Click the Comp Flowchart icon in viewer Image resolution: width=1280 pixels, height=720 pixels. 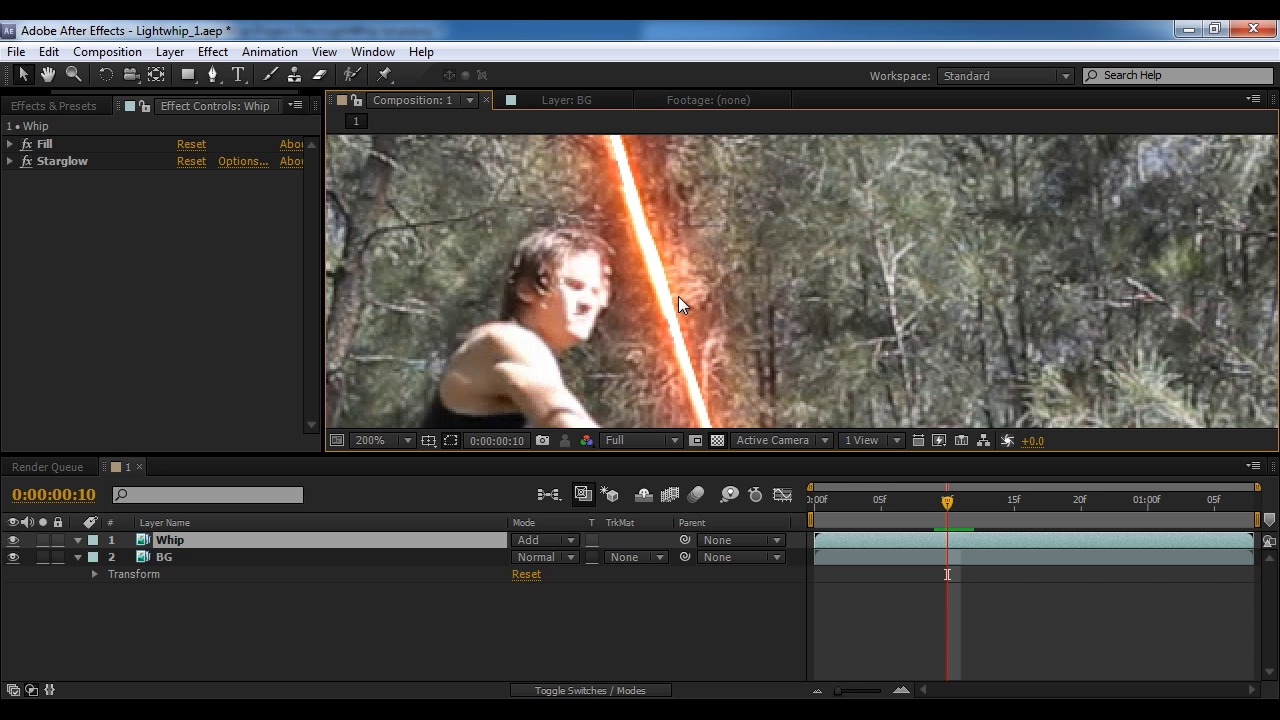[x=983, y=440]
